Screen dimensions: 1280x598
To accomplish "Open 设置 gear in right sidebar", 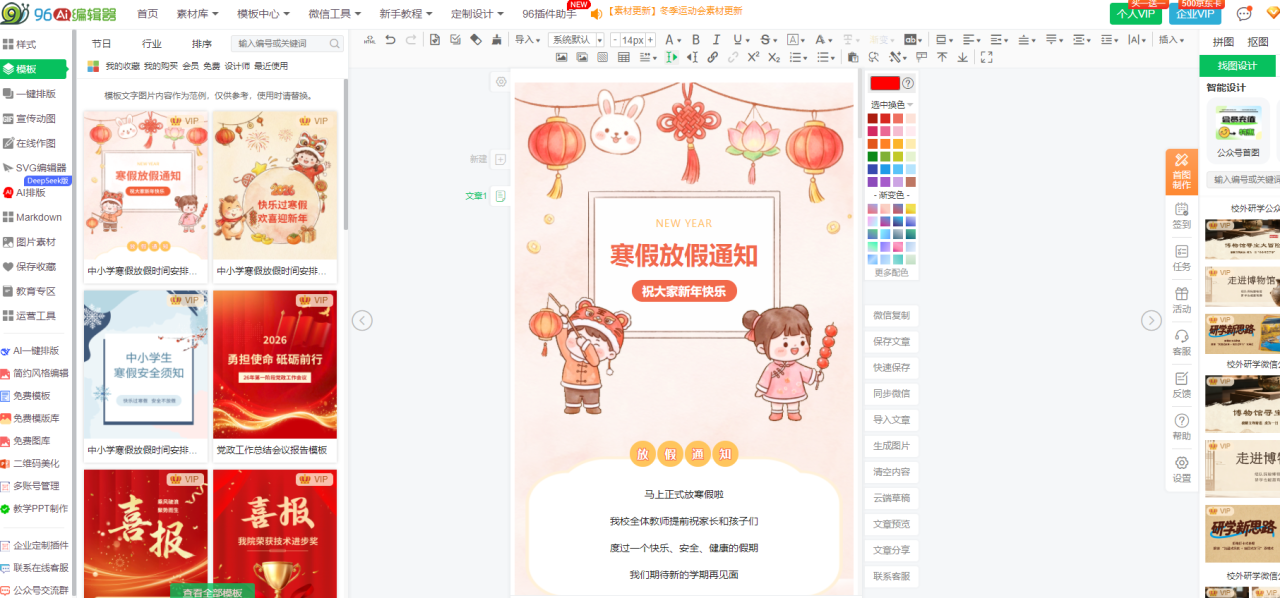I will tap(1181, 468).
